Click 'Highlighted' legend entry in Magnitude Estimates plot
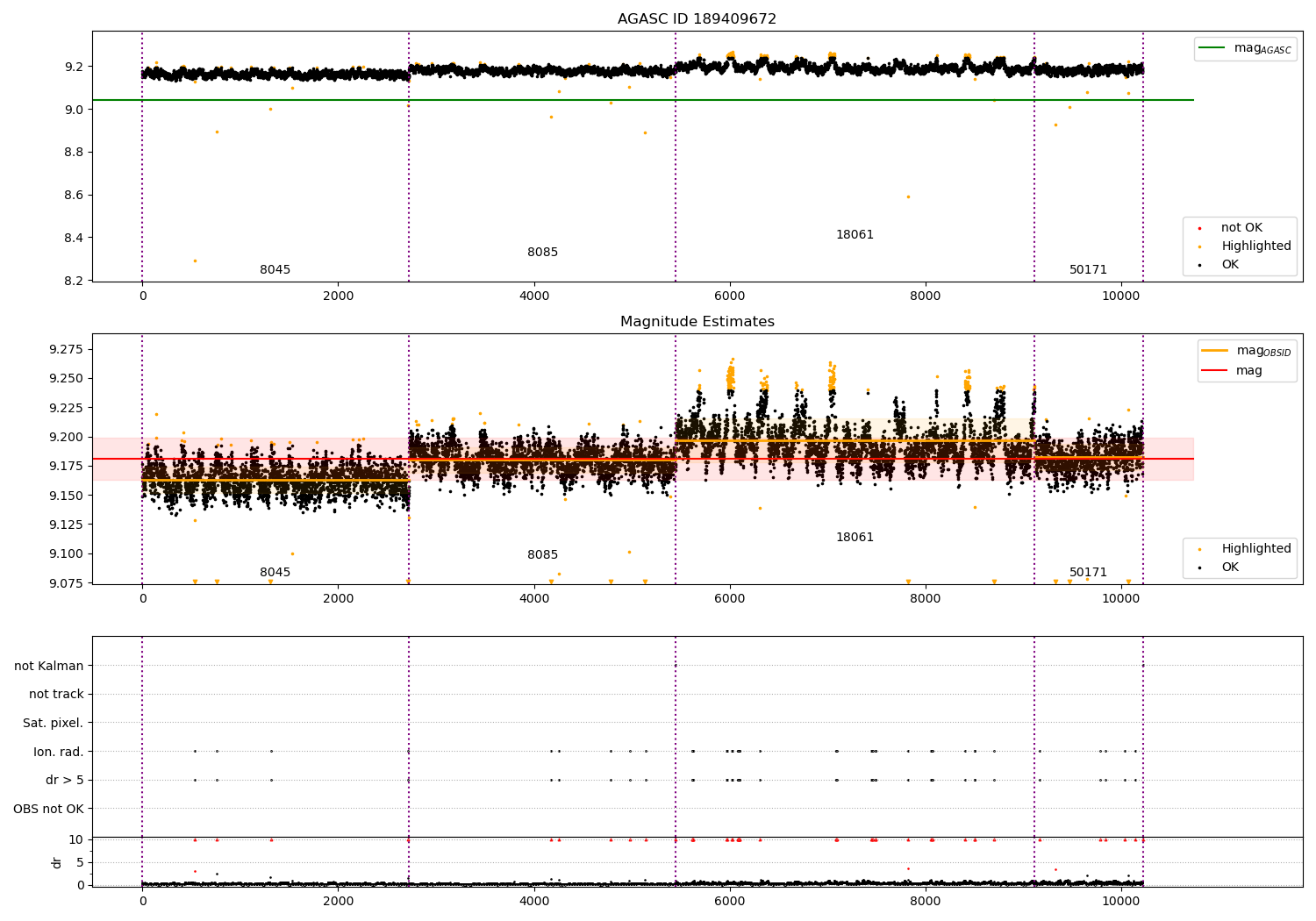 click(1246, 548)
